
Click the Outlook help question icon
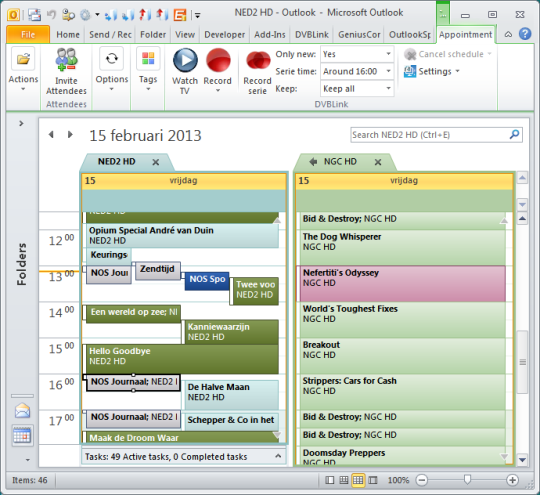525,34
